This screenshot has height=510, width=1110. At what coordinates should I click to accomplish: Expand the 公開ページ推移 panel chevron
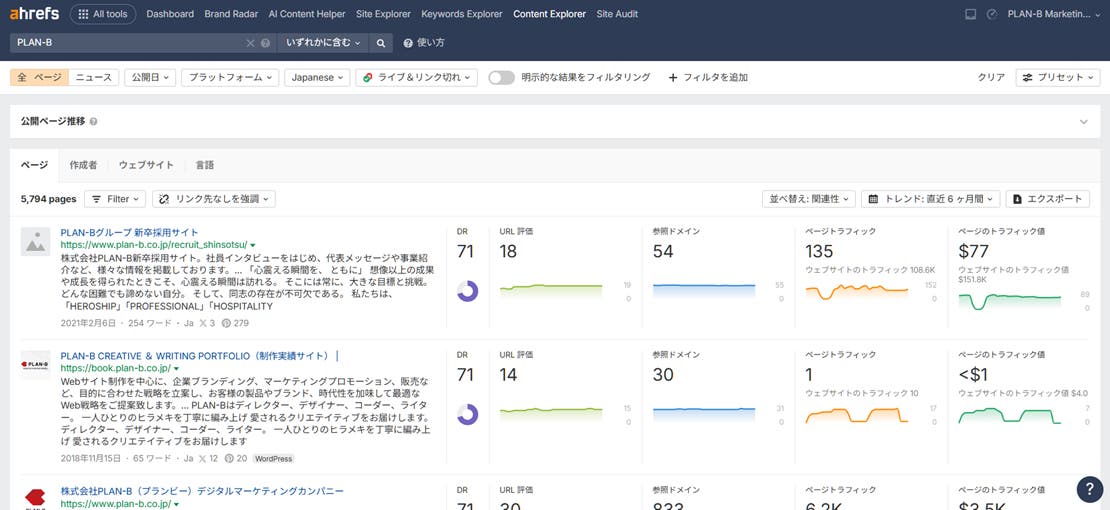pos(1083,122)
